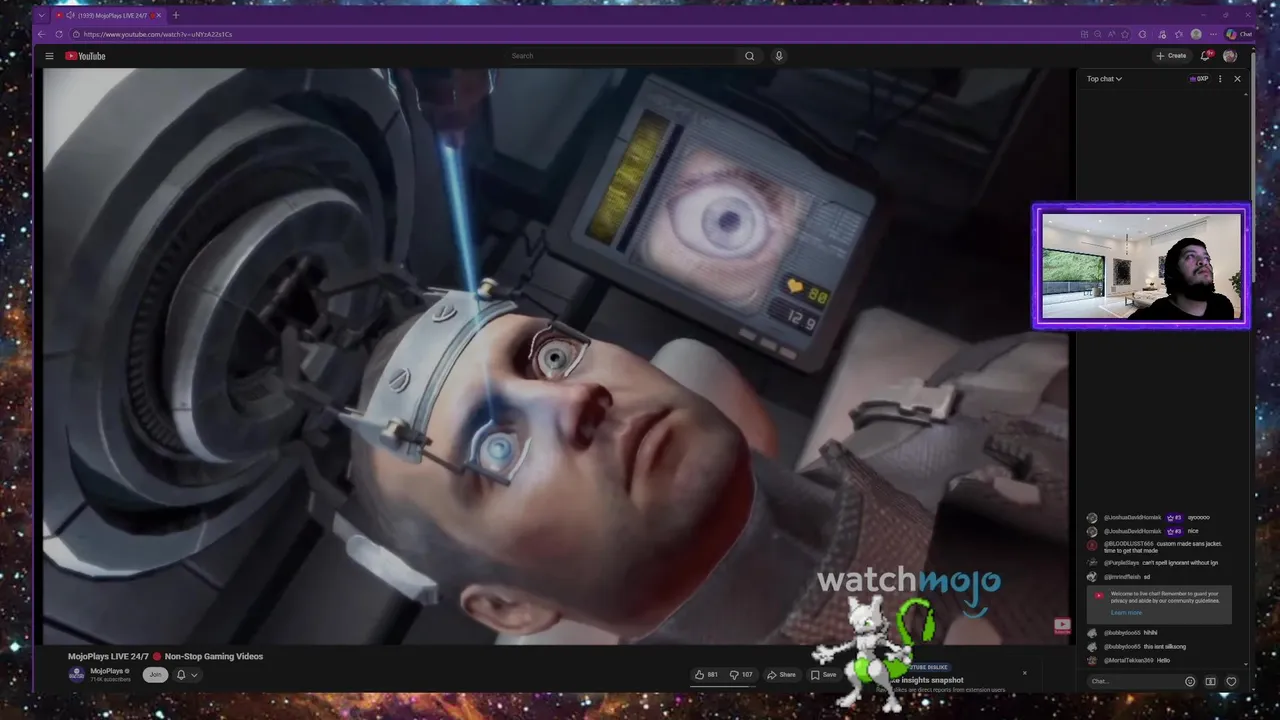Image resolution: width=1280 pixels, height=720 pixels.
Task: Click the Join channel button
Action: (154, 675)
